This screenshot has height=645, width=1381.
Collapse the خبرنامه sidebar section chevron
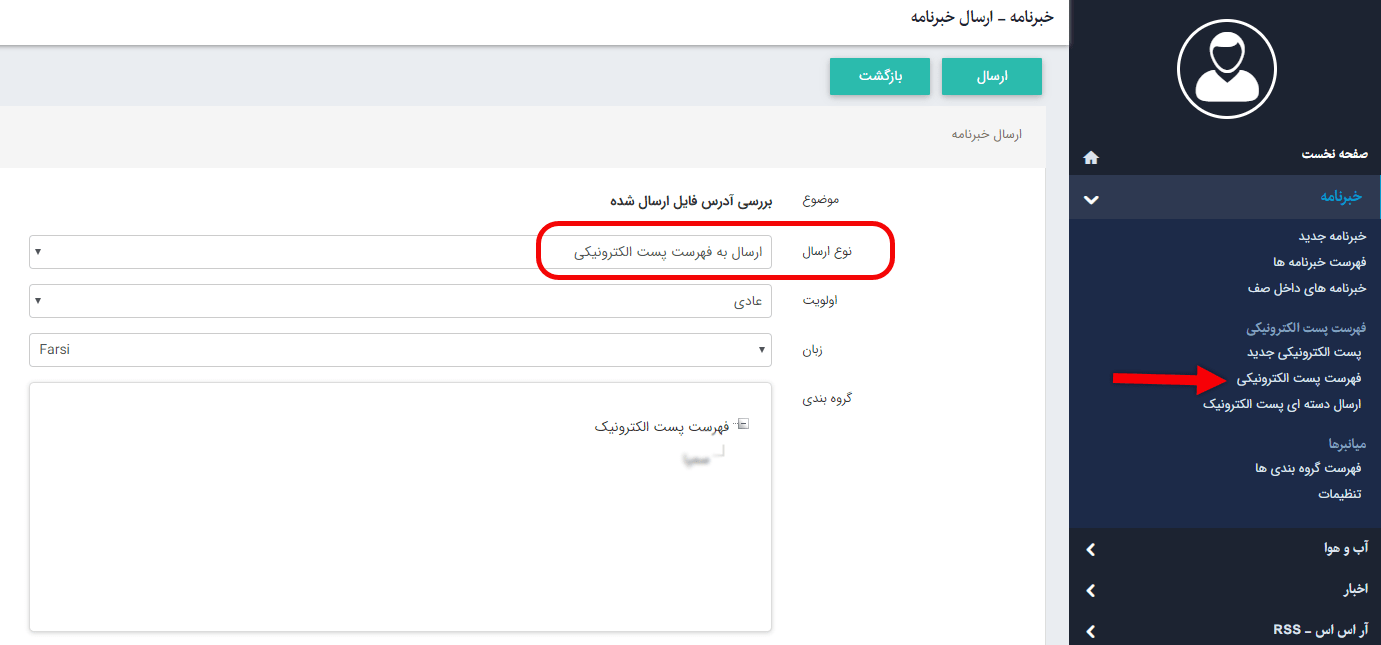pos(1091,197)
